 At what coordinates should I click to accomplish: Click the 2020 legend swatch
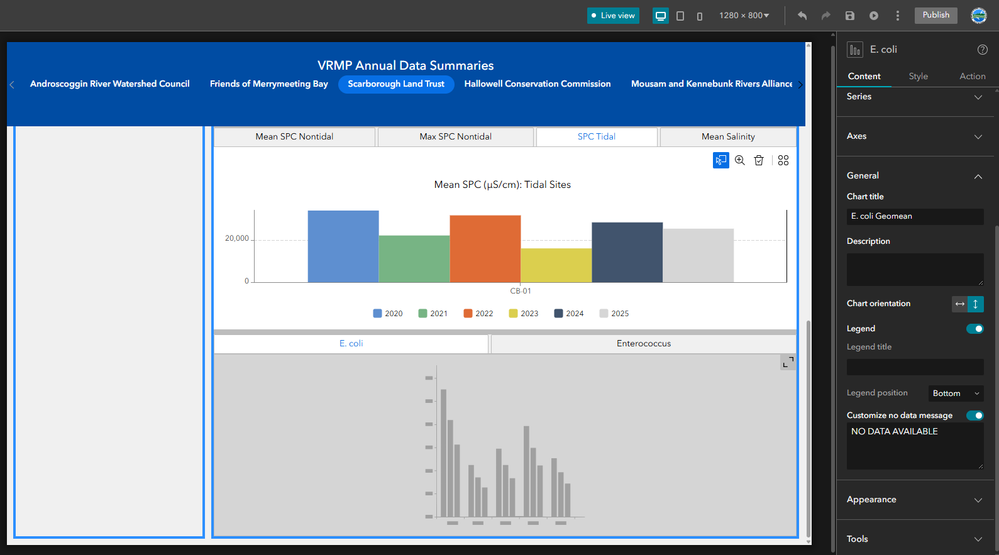point(377,314)
